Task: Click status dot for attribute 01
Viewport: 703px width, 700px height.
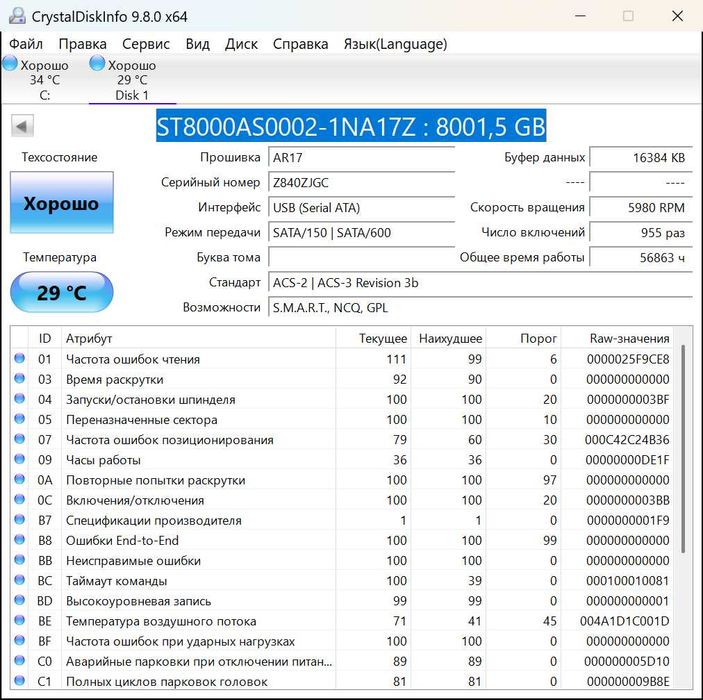Action: (x=19, y=358)
